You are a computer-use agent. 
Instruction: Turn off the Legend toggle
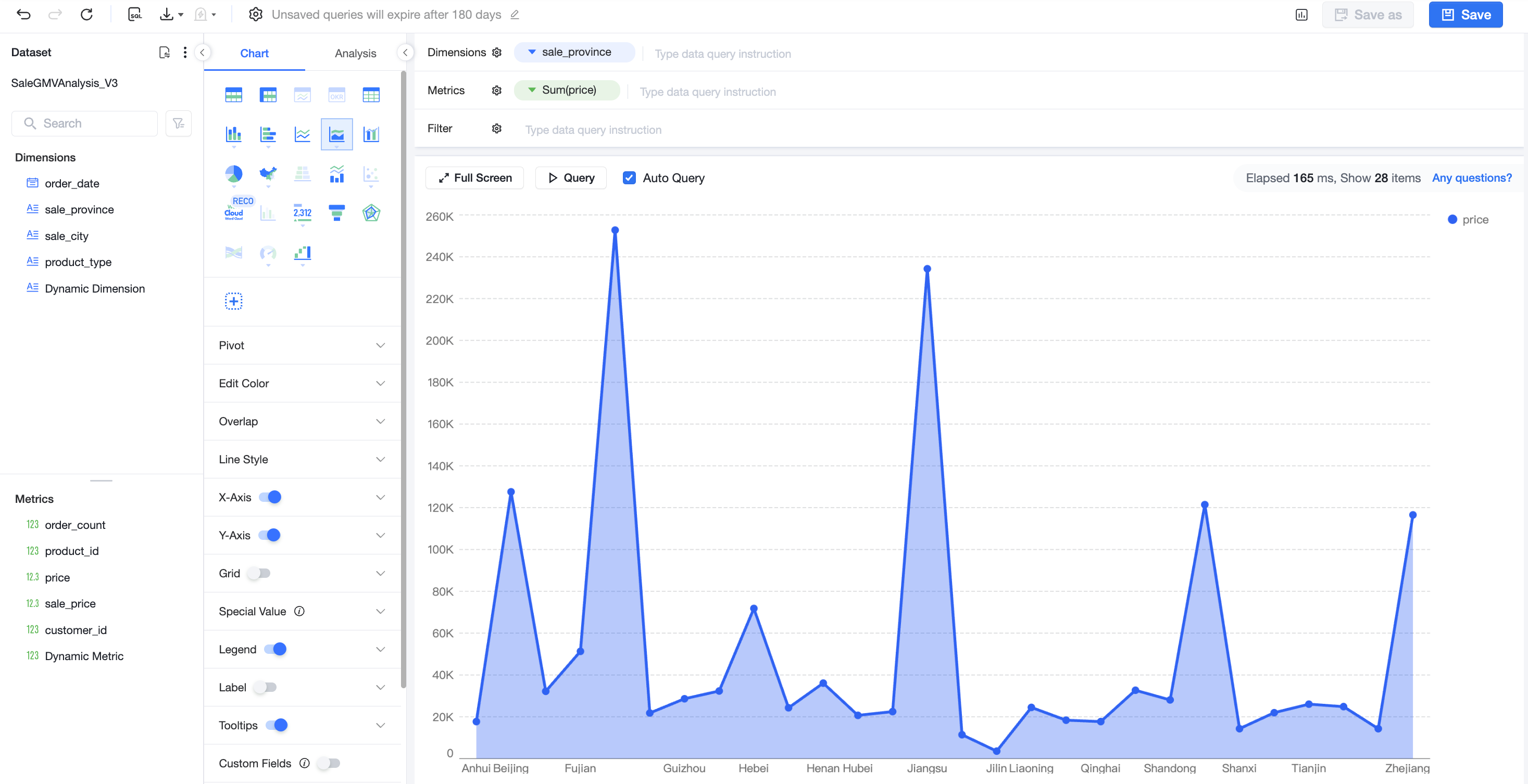[x=275, y=649]
